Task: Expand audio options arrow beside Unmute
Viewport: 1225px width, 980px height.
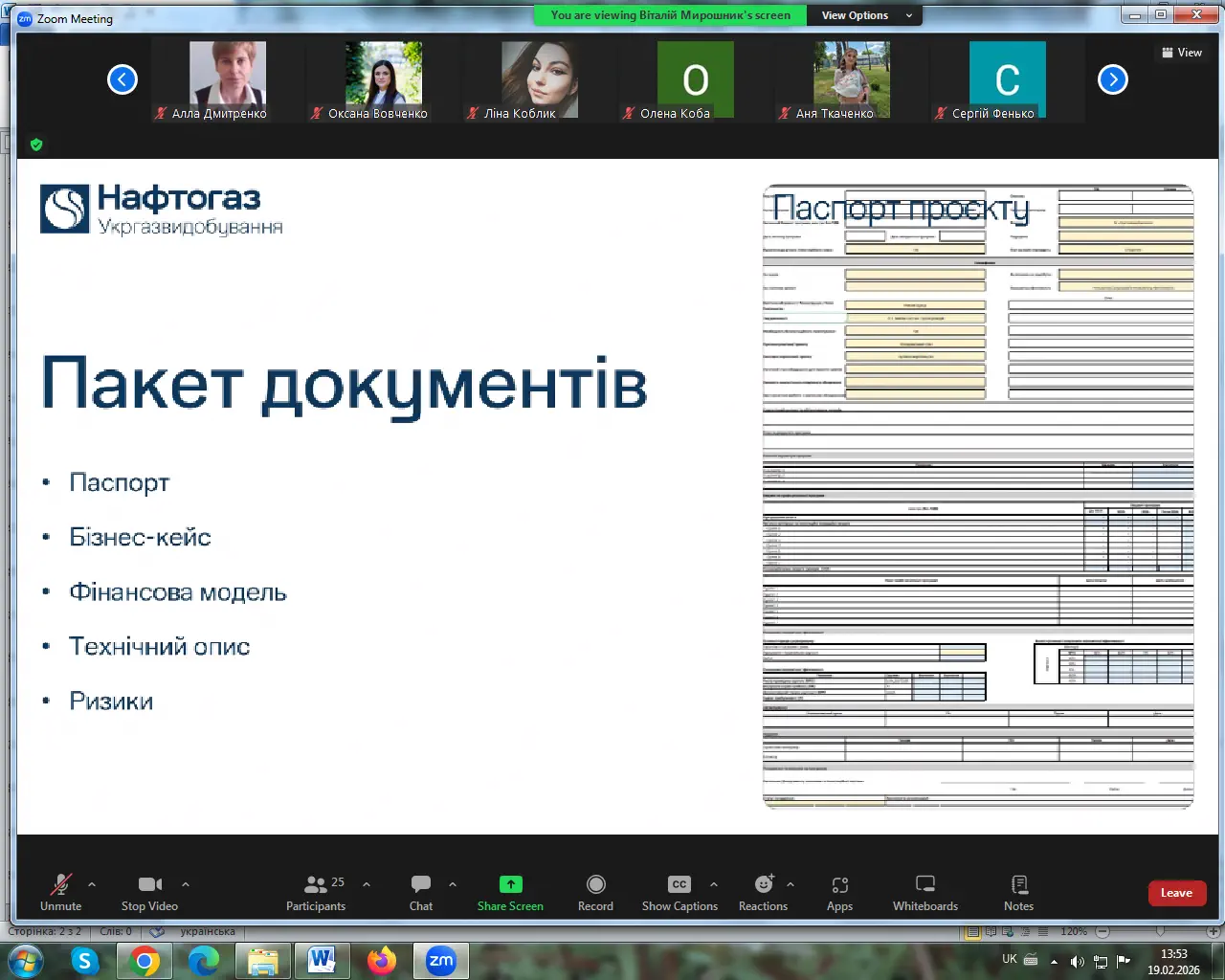Action: [92, 884]
